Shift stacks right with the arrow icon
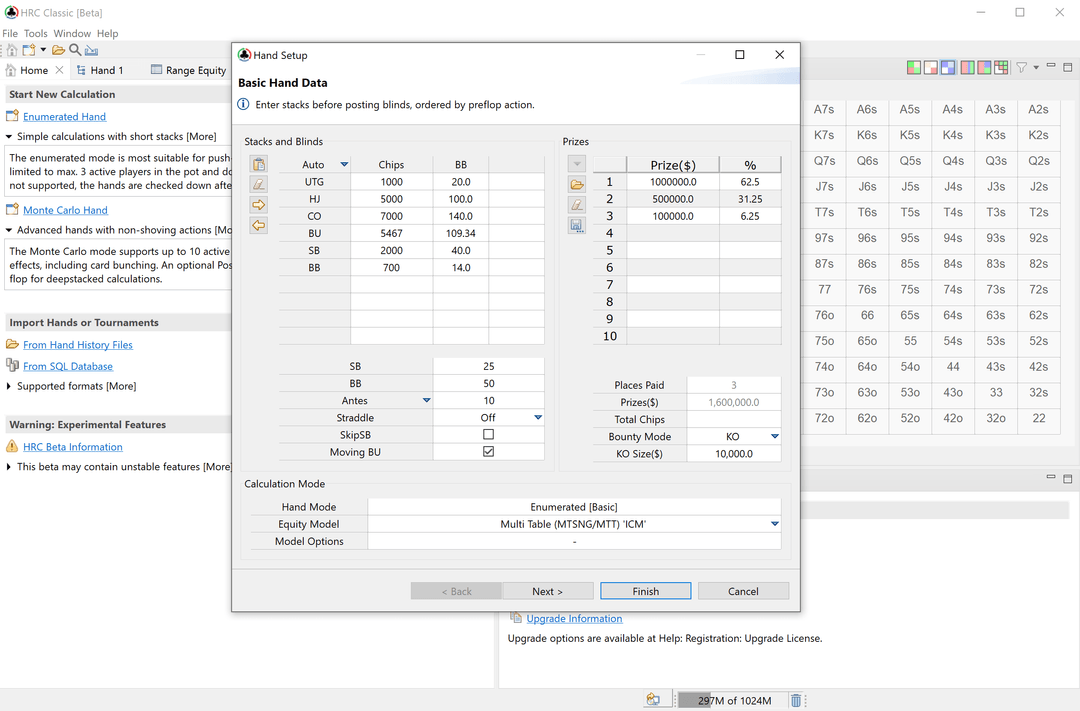Viewport: 1080px width, 711px height. pyautogui.click(x=258, y=204)
